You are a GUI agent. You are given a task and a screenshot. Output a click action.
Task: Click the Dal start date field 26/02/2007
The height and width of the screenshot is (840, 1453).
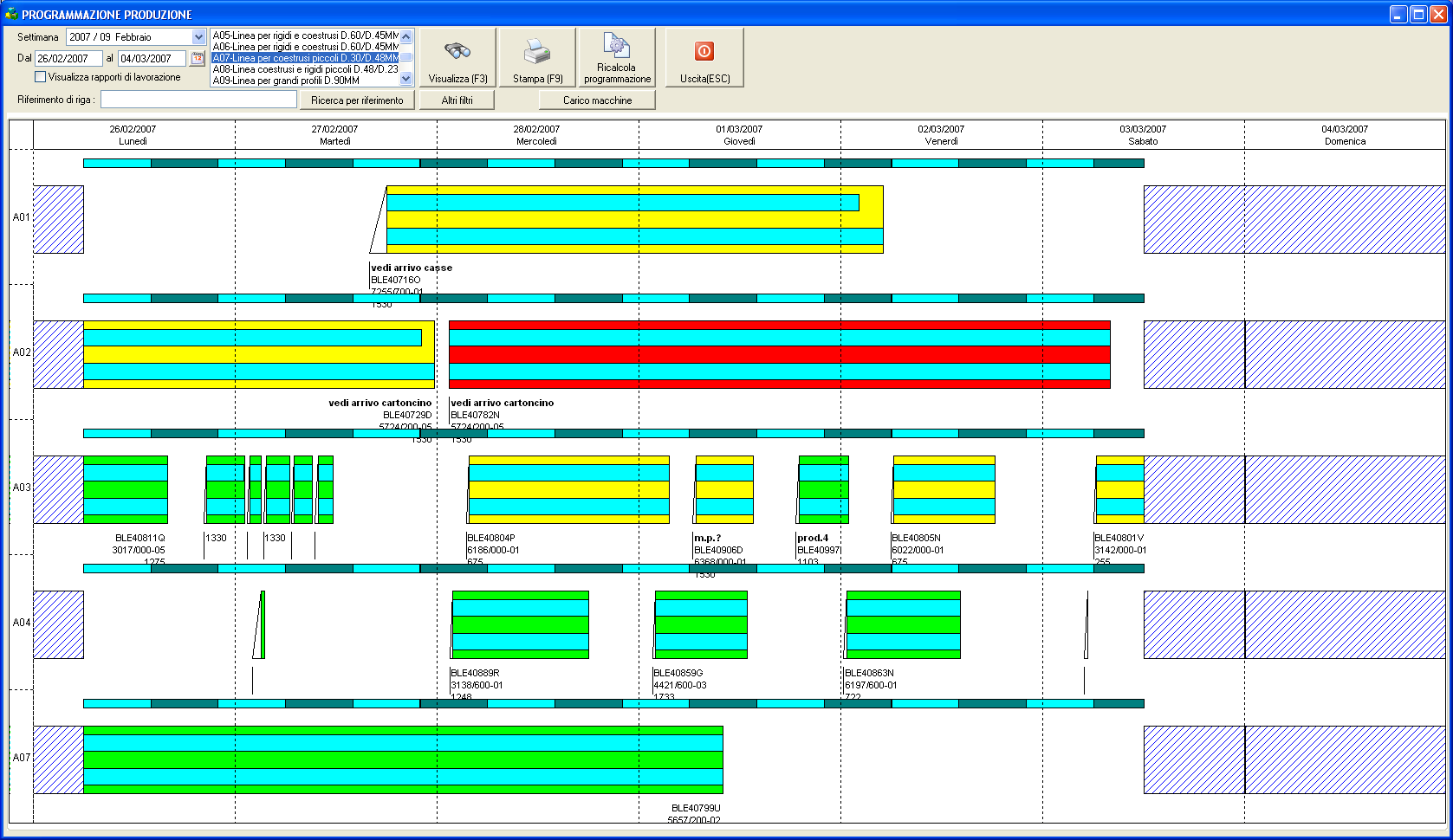pos(68,59)
